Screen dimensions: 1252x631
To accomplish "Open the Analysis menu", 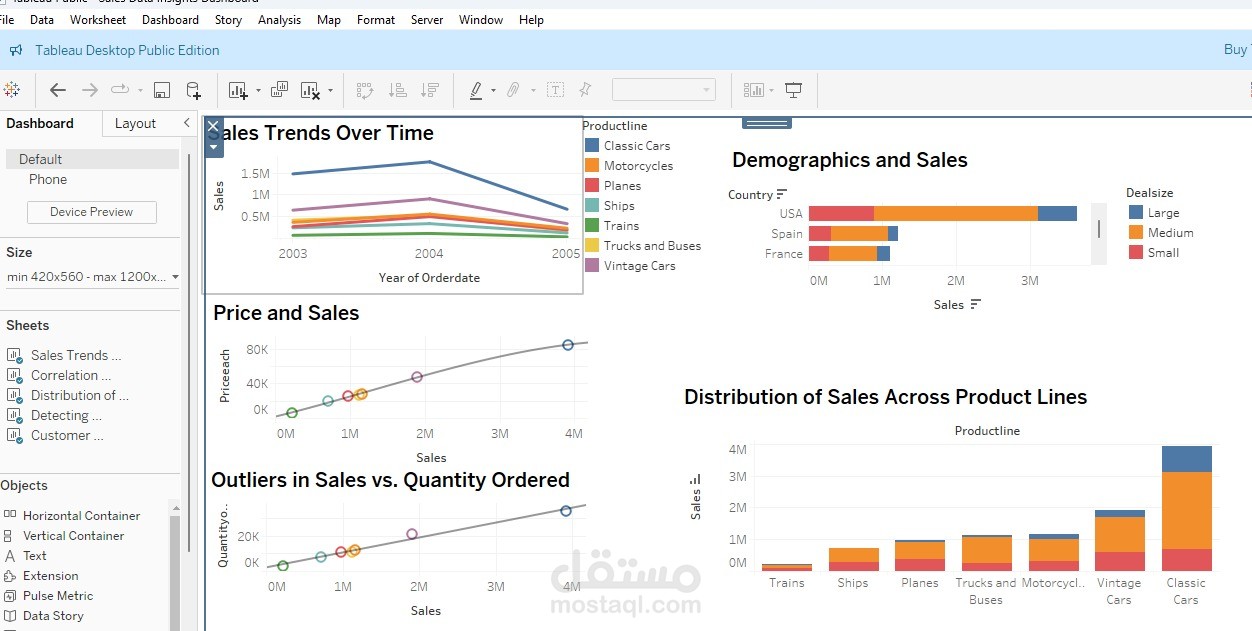I will (279, 19).
